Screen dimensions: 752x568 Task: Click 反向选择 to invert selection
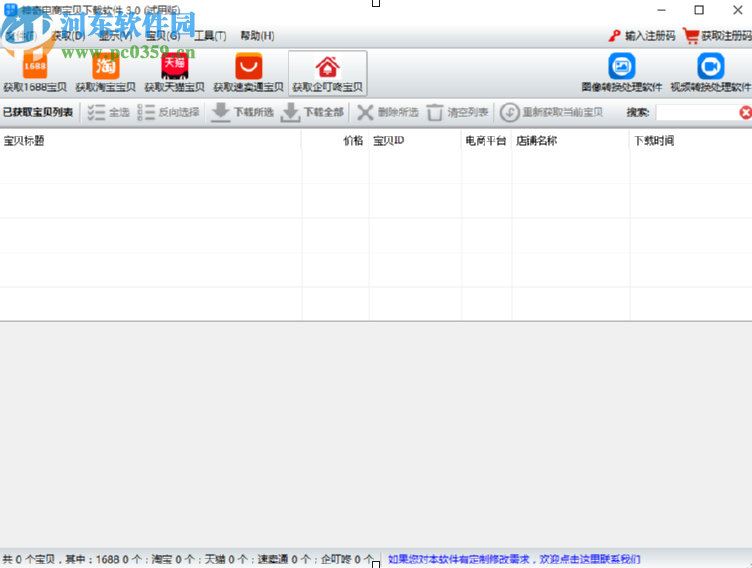[x=168, y=112]
